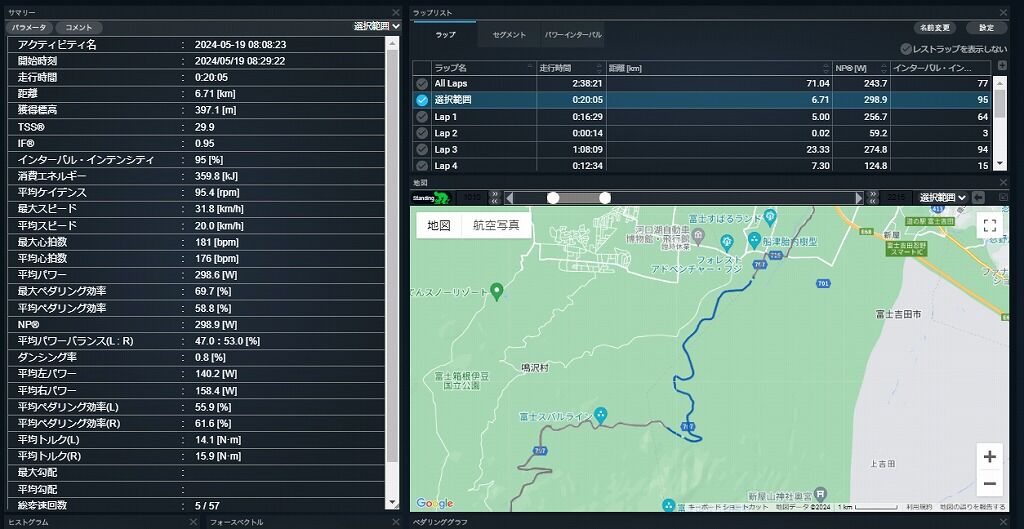1024x529 pixels.
Task: Zoom out the map with minus button
Action: [989, 483]
